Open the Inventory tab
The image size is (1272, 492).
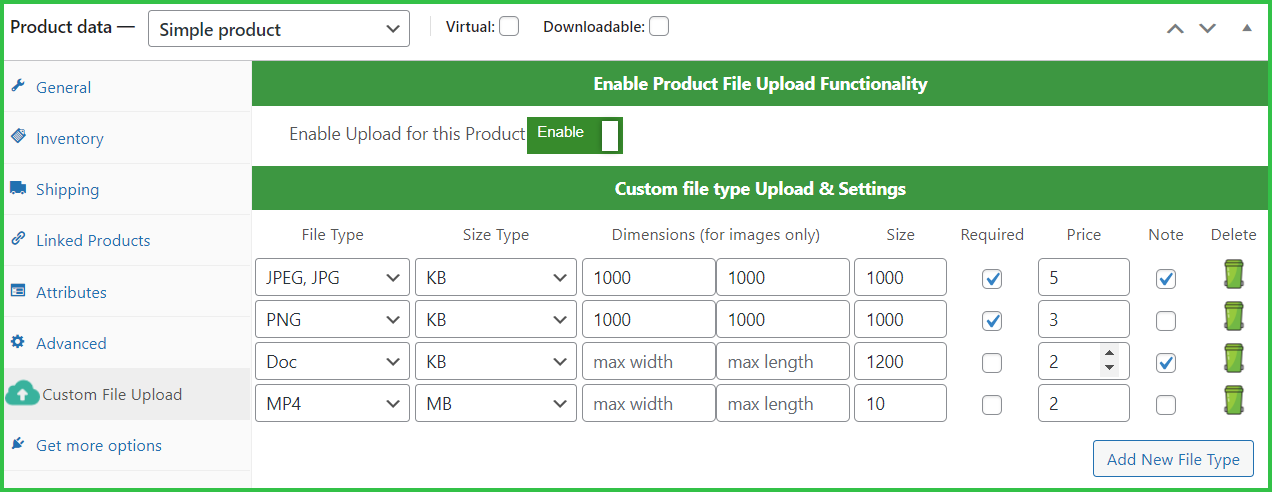[69, 139]
